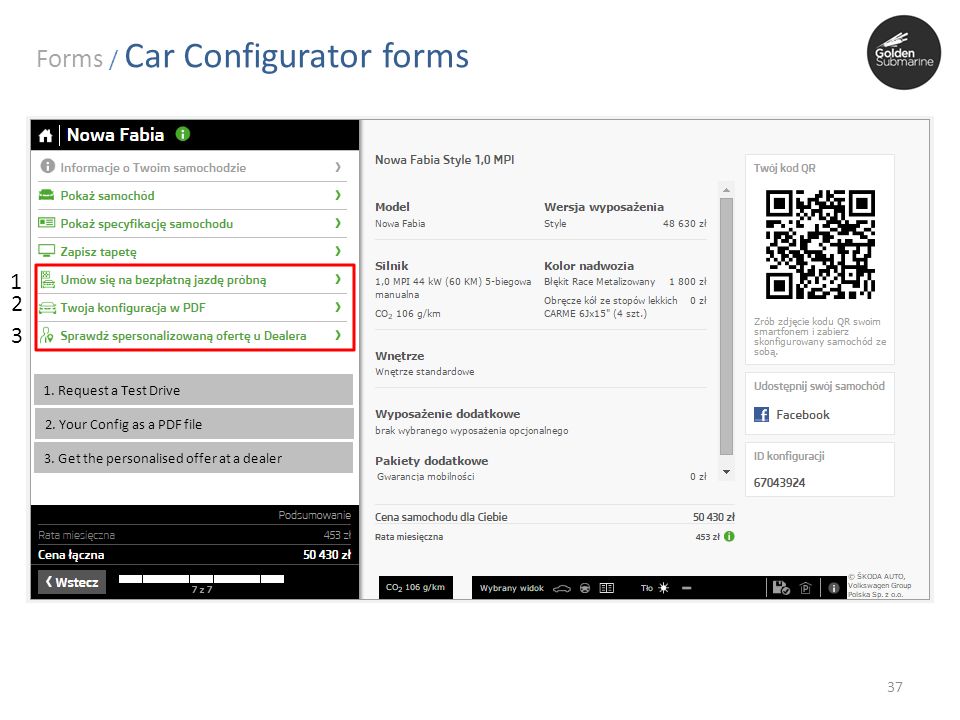
Task: Select the steering wheel interior view icon
Action: [585, 588]
